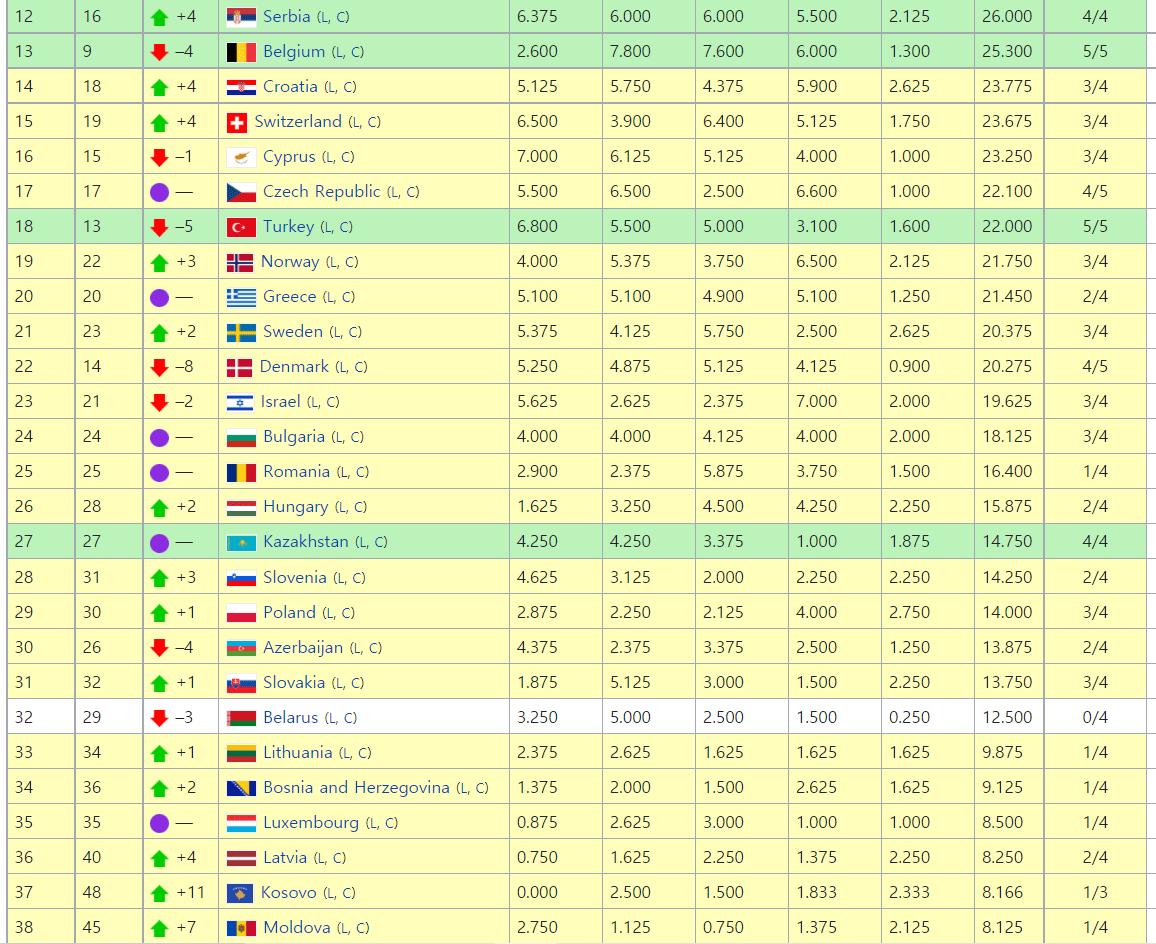Screen dimensions: 1156x944
Task: Click the Slovakia flag icon
Action: 241,684
